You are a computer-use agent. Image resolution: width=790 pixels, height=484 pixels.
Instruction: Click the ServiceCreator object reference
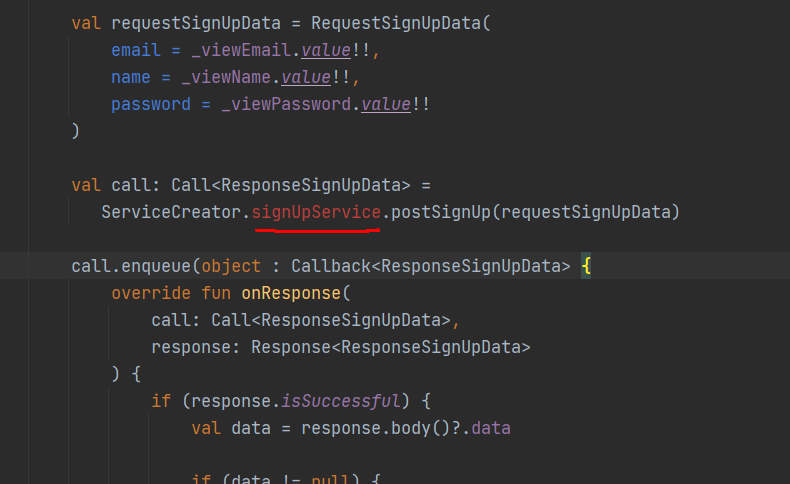pos(171,212)
